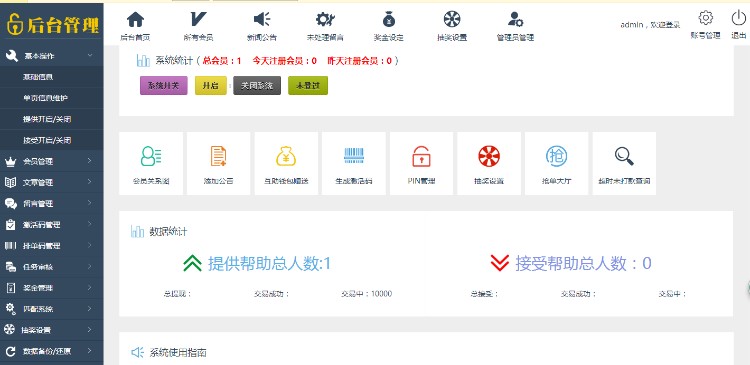The height and width of the screenshot is (365, 750).
Task: Expand the sidebar 抽奖设置 chevron
Action: [89, 330]
